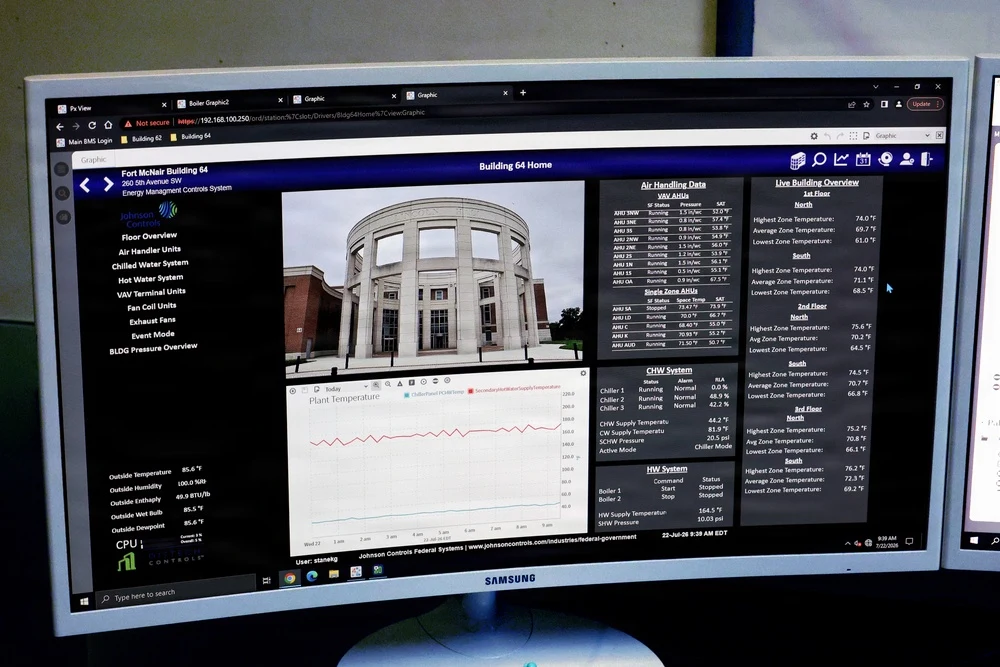Click the chart settings gear above the chart
This screenshot has width=1000, height=667.
tap(583, 373)
